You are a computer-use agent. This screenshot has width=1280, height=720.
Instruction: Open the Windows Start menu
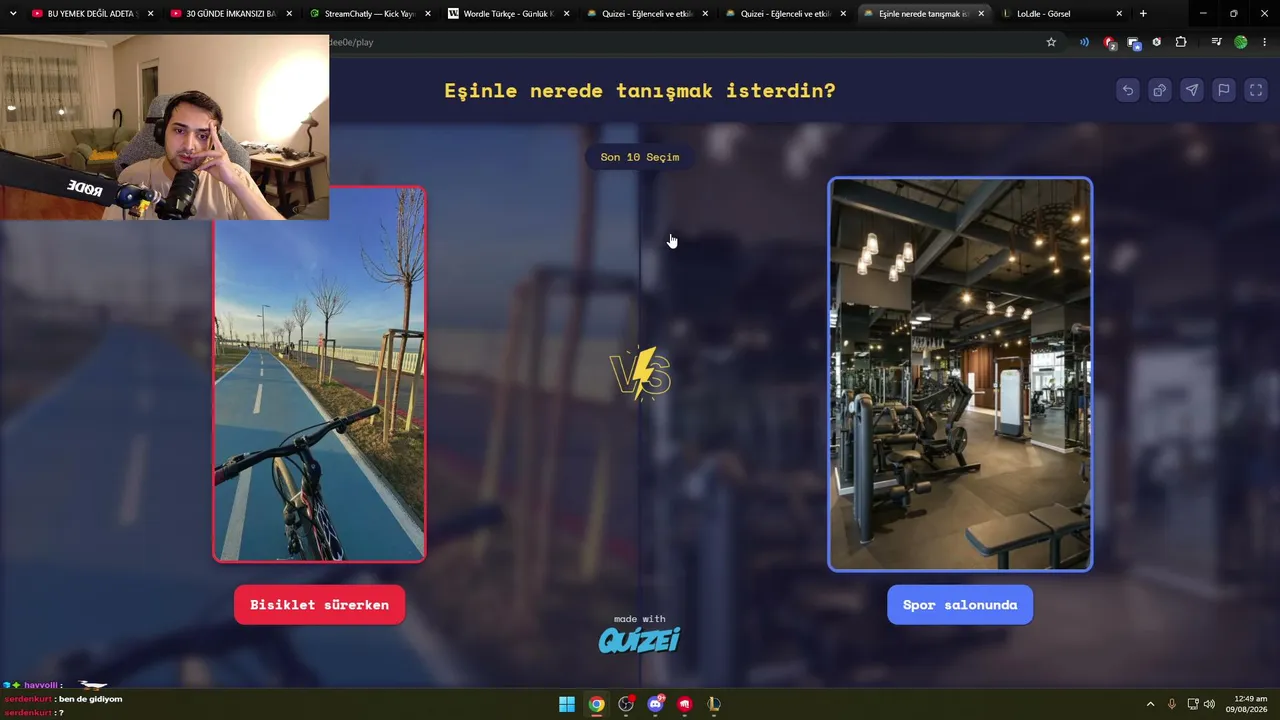click(x=567, y=704)
